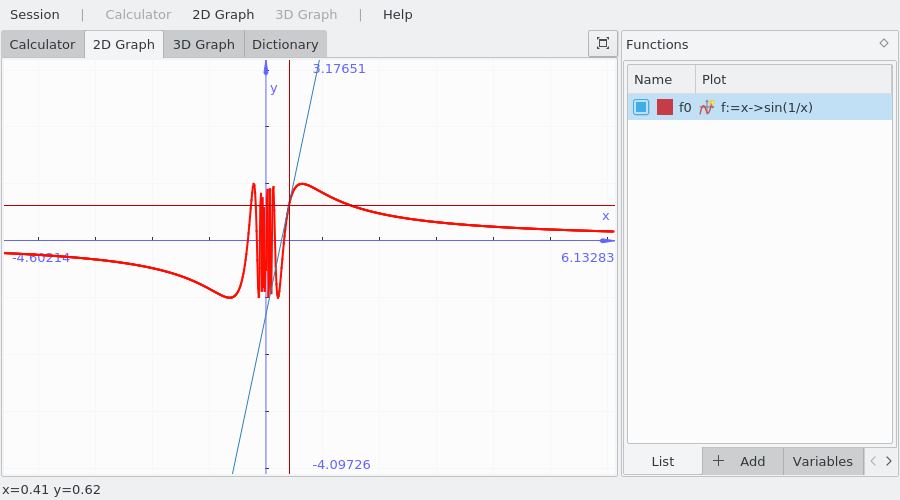Click the red color swatch of f0
This screenshot has height=500, width=900.
click(665, 107)
